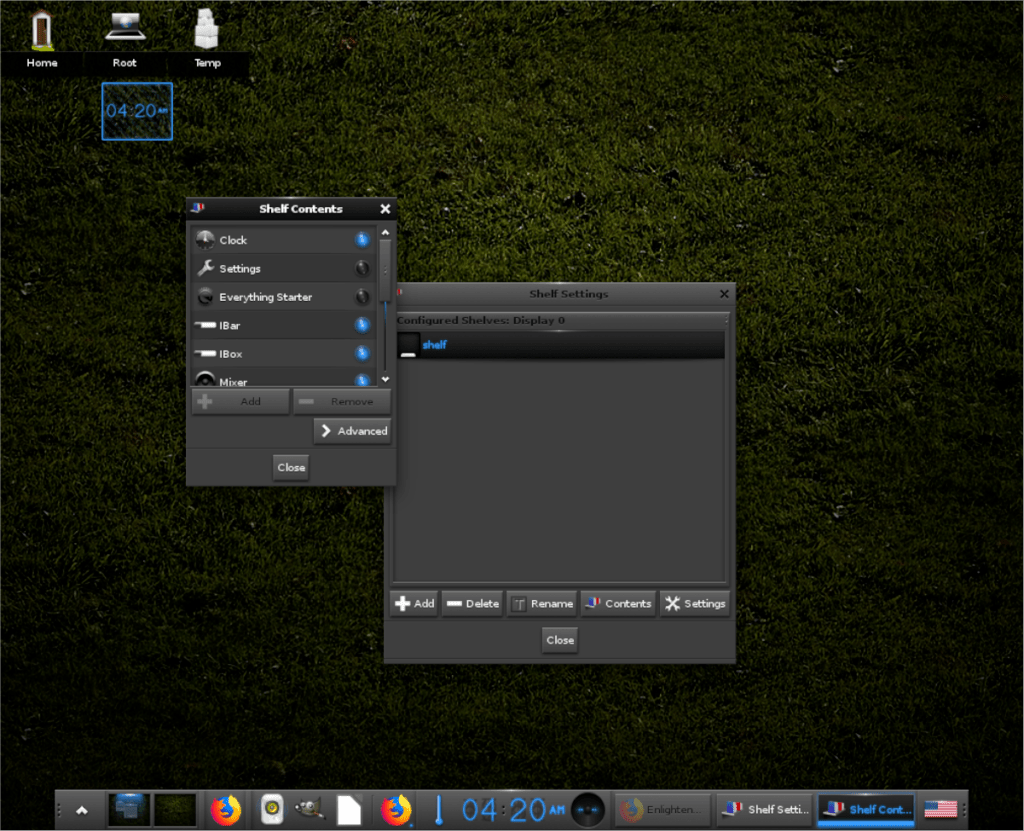The width and height of the screenshot is (1024, 831).
Task: Toggle the Clock gadget on or off
Action: pos(361,239)
